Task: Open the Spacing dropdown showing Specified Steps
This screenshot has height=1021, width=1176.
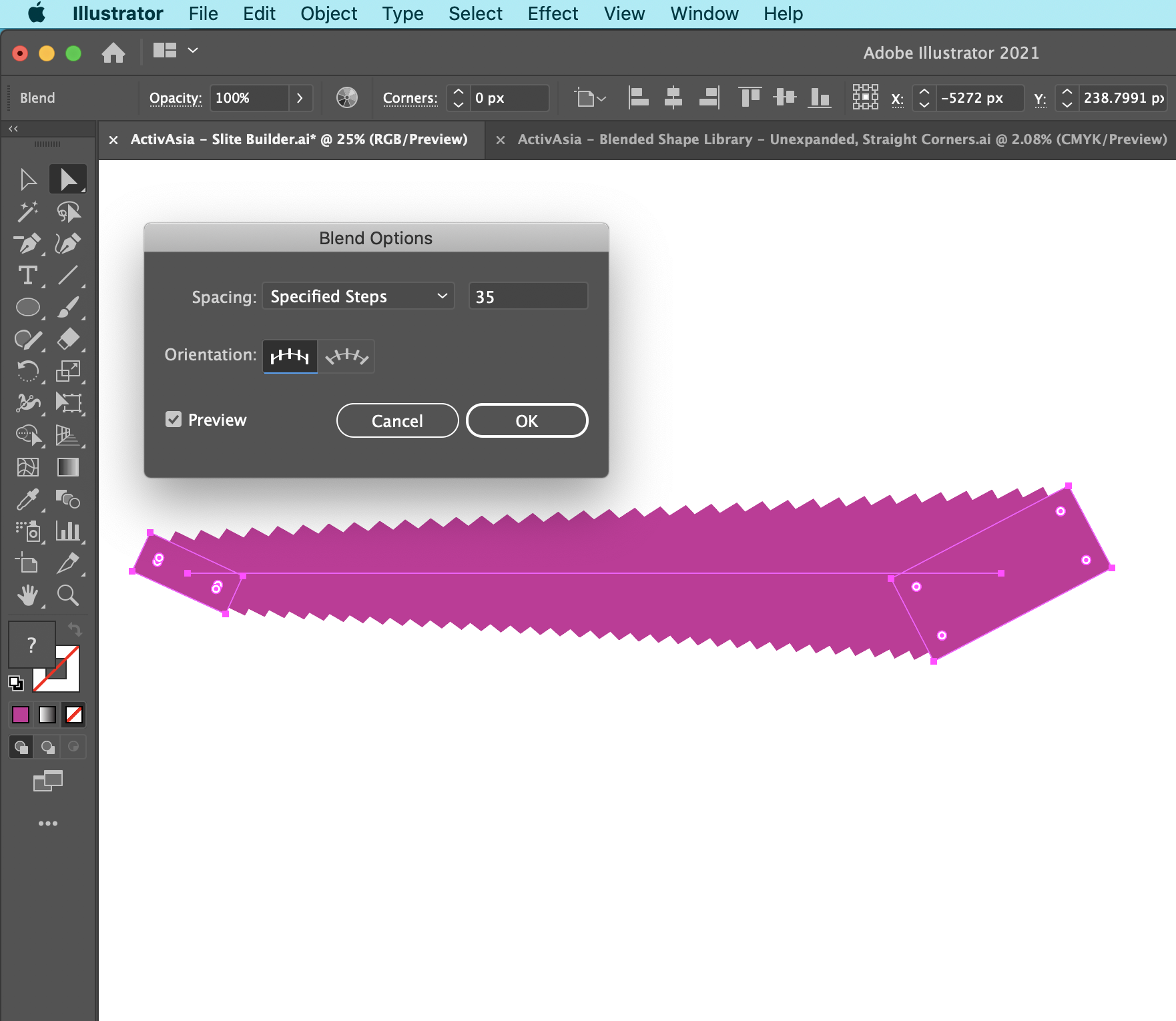Action: click(358, 296)
